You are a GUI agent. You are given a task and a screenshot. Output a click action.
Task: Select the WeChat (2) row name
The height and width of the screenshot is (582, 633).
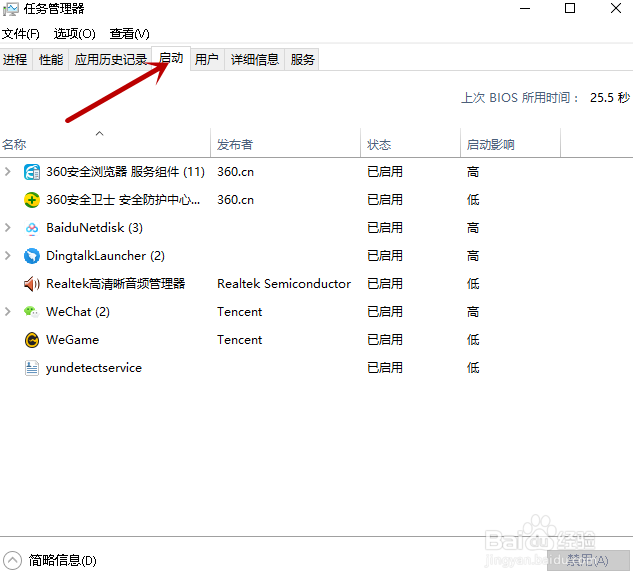pyautogui.click(x=78, y=312)
